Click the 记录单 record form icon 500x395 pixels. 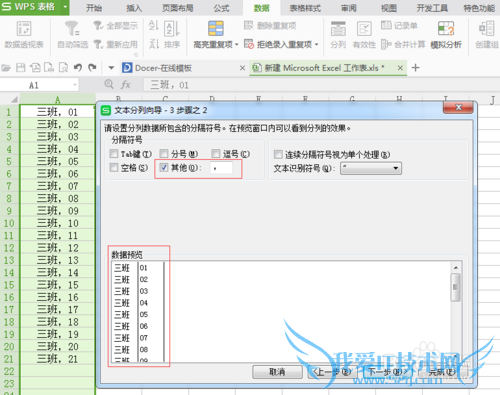pyautogui.click(x=386, y=25)
